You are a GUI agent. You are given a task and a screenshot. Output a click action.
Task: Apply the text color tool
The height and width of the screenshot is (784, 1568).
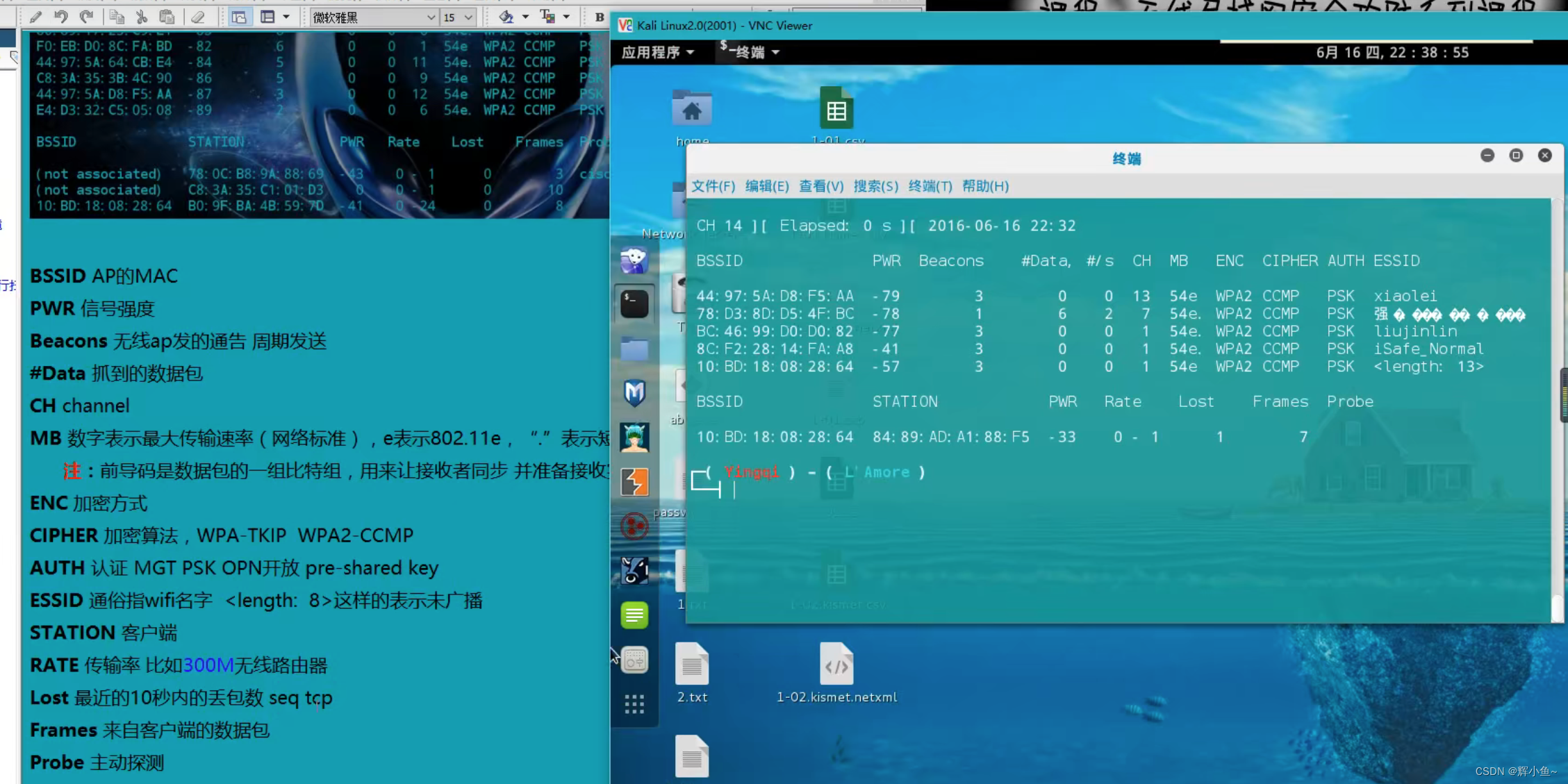click(547, 17)
